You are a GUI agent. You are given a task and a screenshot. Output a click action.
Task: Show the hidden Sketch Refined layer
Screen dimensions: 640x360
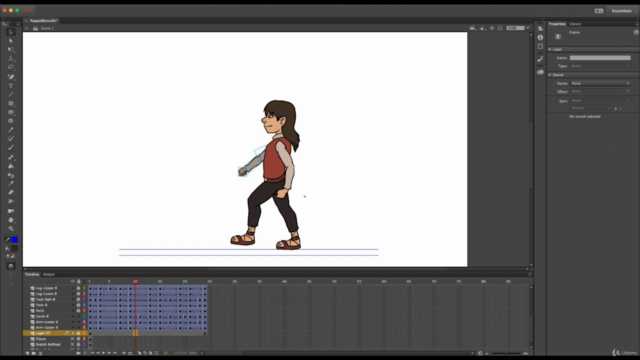tap(73, 344)
